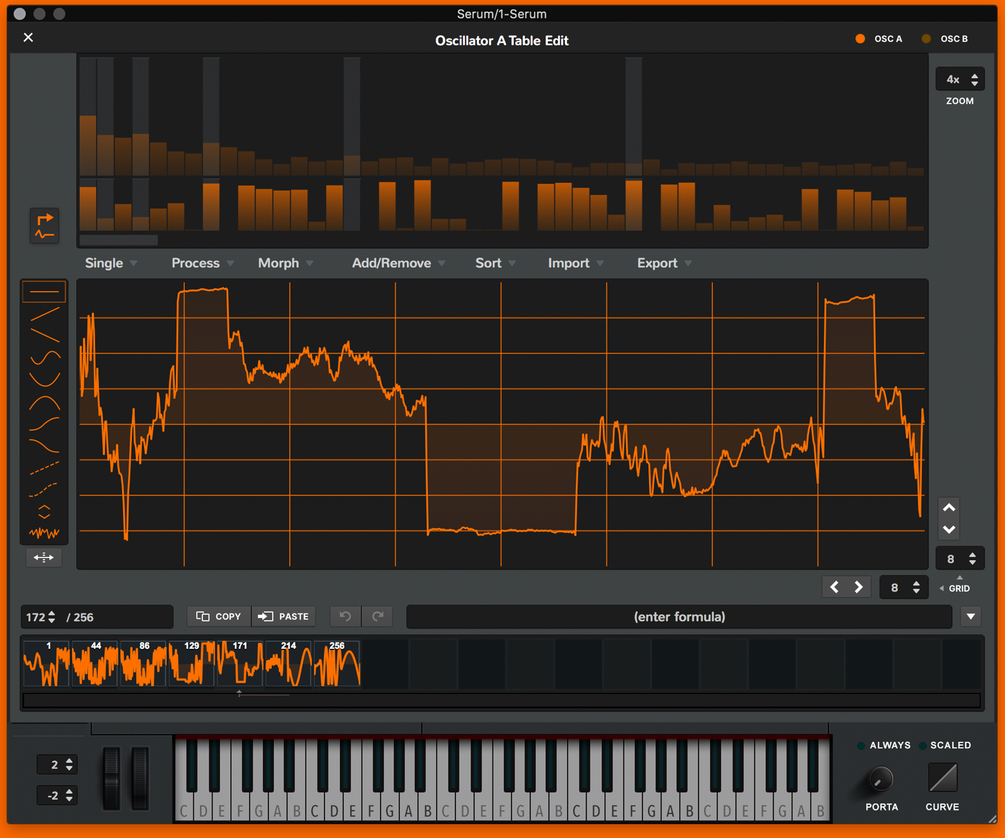The width and height of the screenshot is (1005, 838).
Task: Open the Process menu
Action: click(203, 263)
